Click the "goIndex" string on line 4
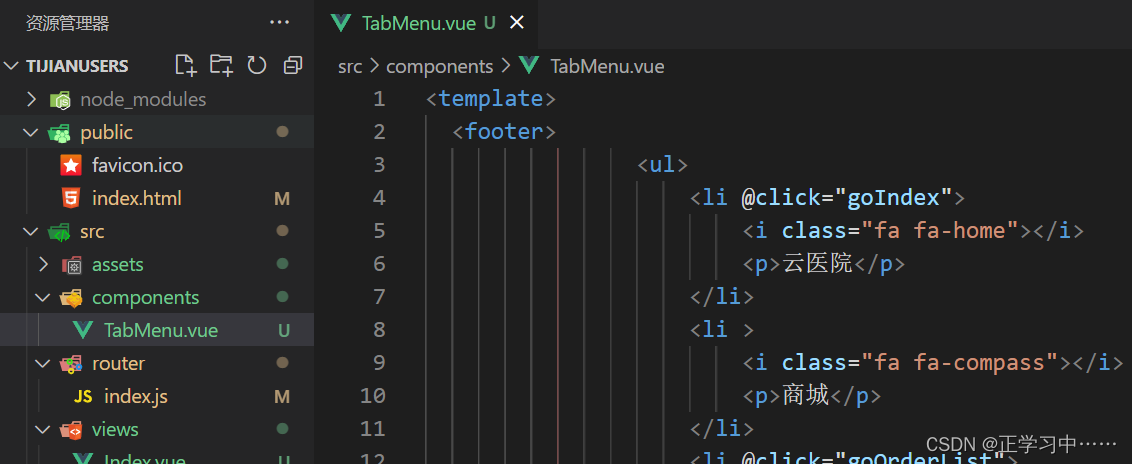 [893, 198]
